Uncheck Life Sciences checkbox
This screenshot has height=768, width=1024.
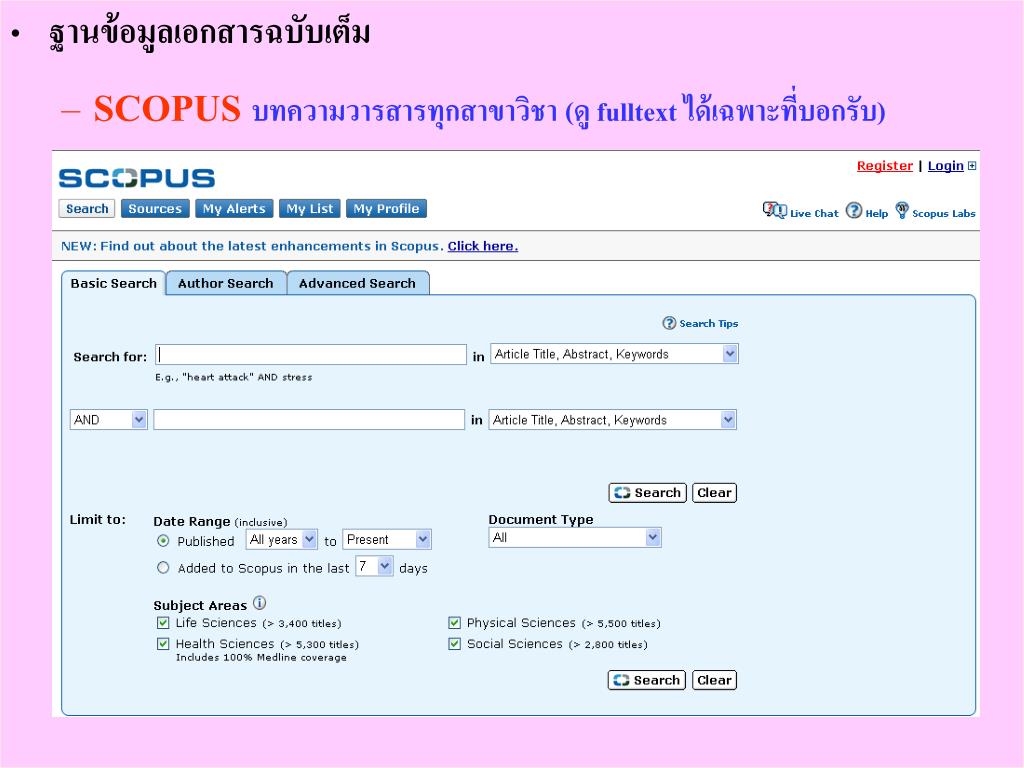(163, 622)
